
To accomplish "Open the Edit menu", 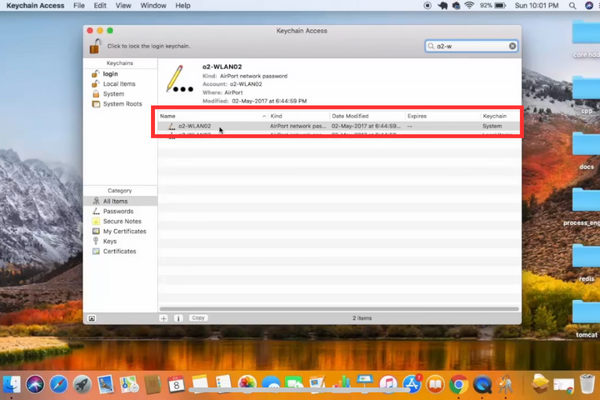I will 100,6.
